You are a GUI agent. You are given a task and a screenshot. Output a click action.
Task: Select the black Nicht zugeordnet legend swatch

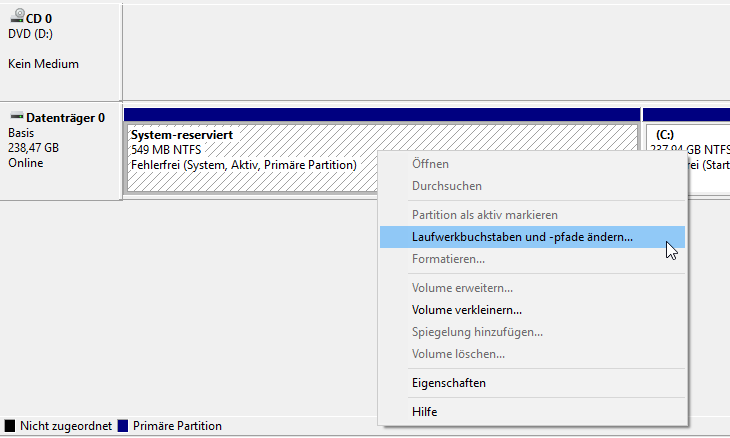[x=10, y=426]
